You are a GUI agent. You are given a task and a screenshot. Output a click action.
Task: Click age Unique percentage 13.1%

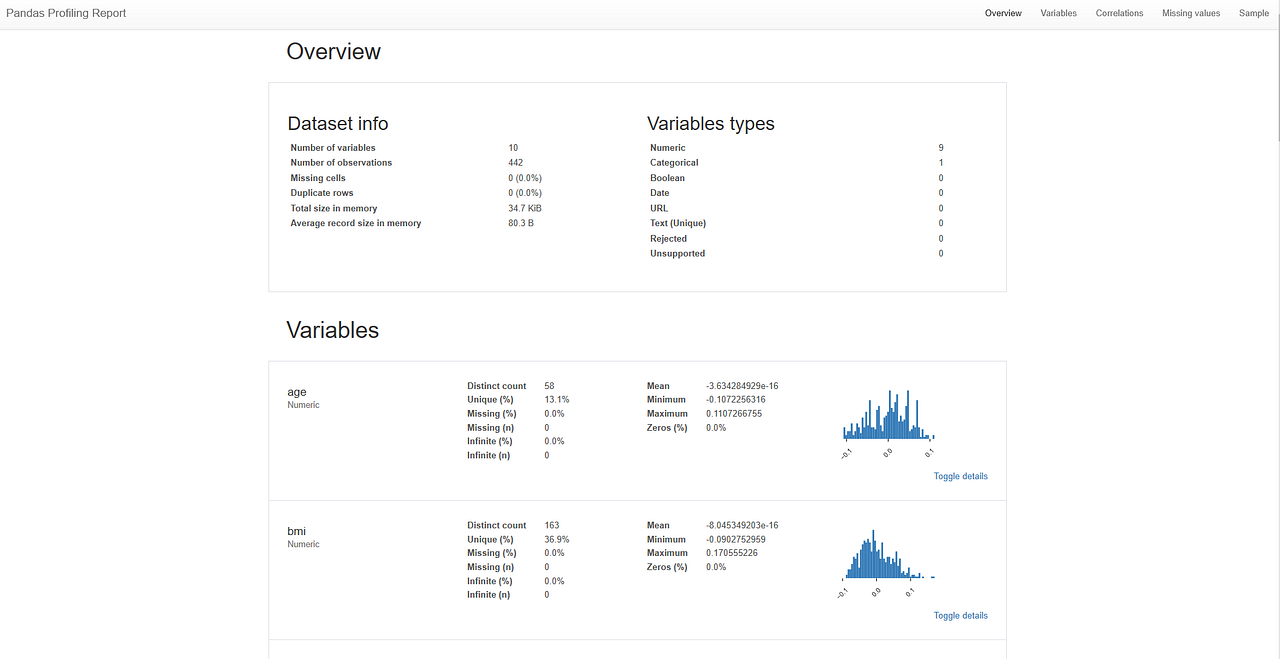coord(557,399)
